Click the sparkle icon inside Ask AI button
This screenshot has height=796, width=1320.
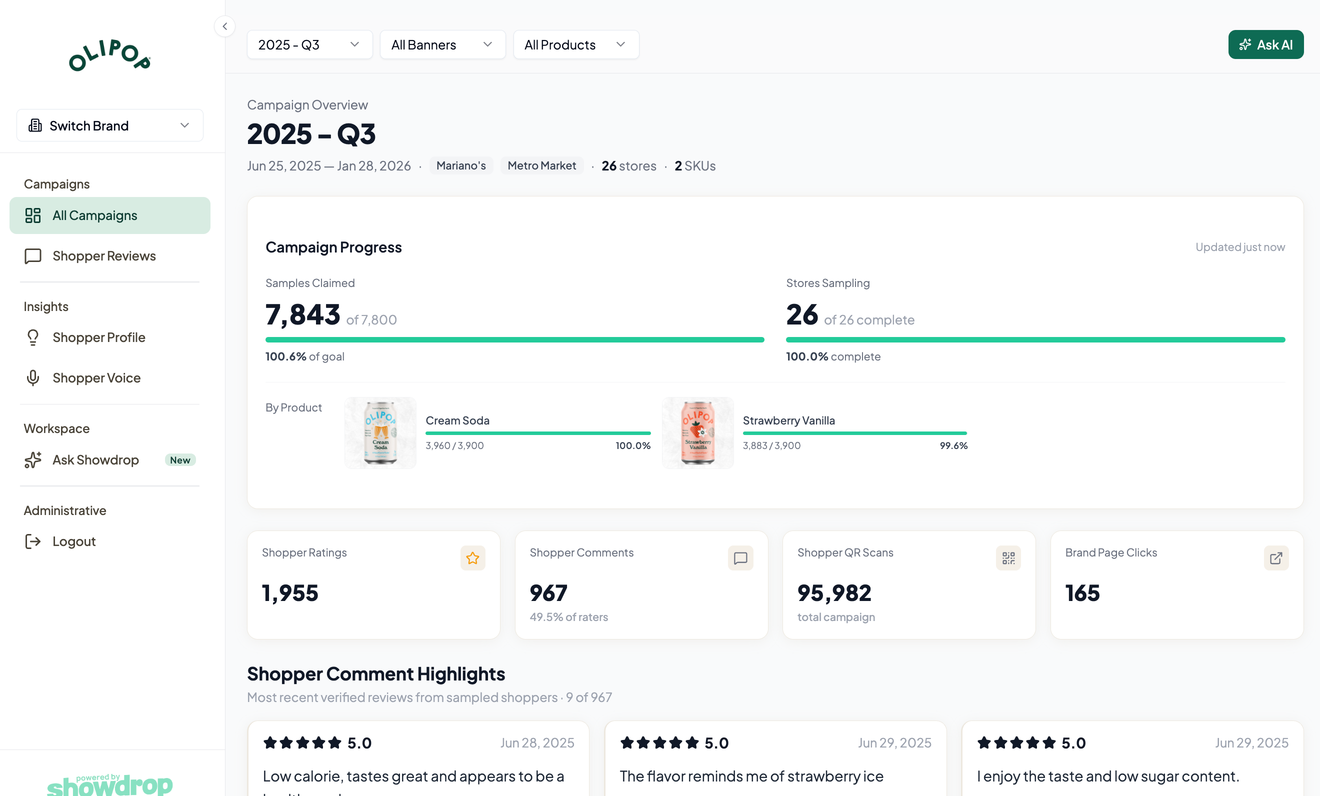point(1245,45)
